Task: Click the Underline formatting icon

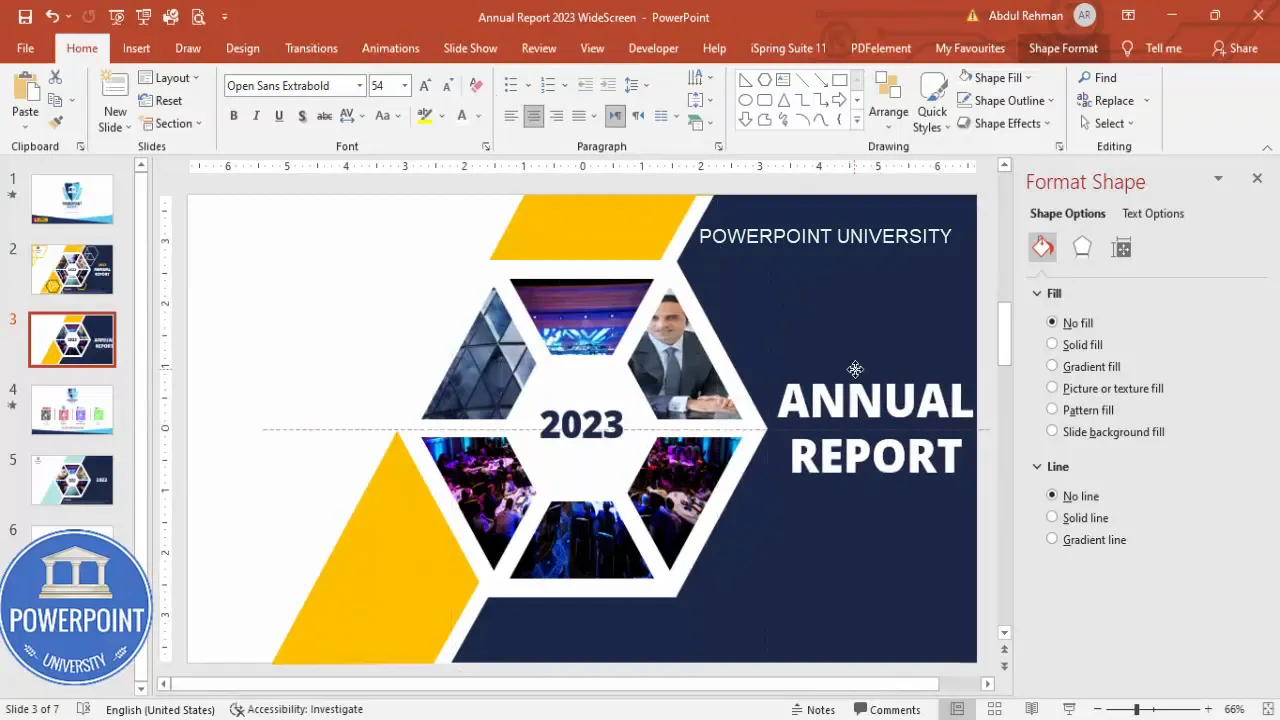Action: tap(279, 116)
